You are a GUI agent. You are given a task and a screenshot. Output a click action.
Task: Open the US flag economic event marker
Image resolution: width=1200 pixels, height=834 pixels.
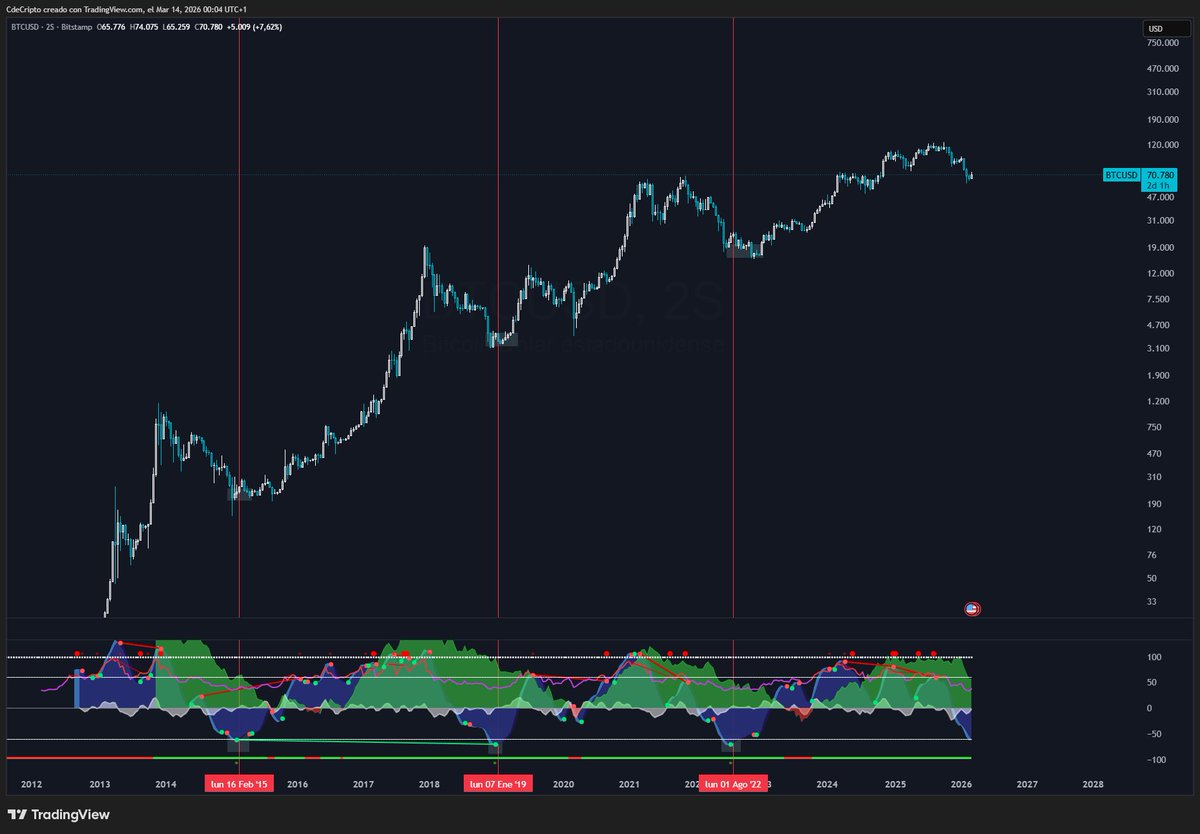pyautogui.click(x=972, y=608)
